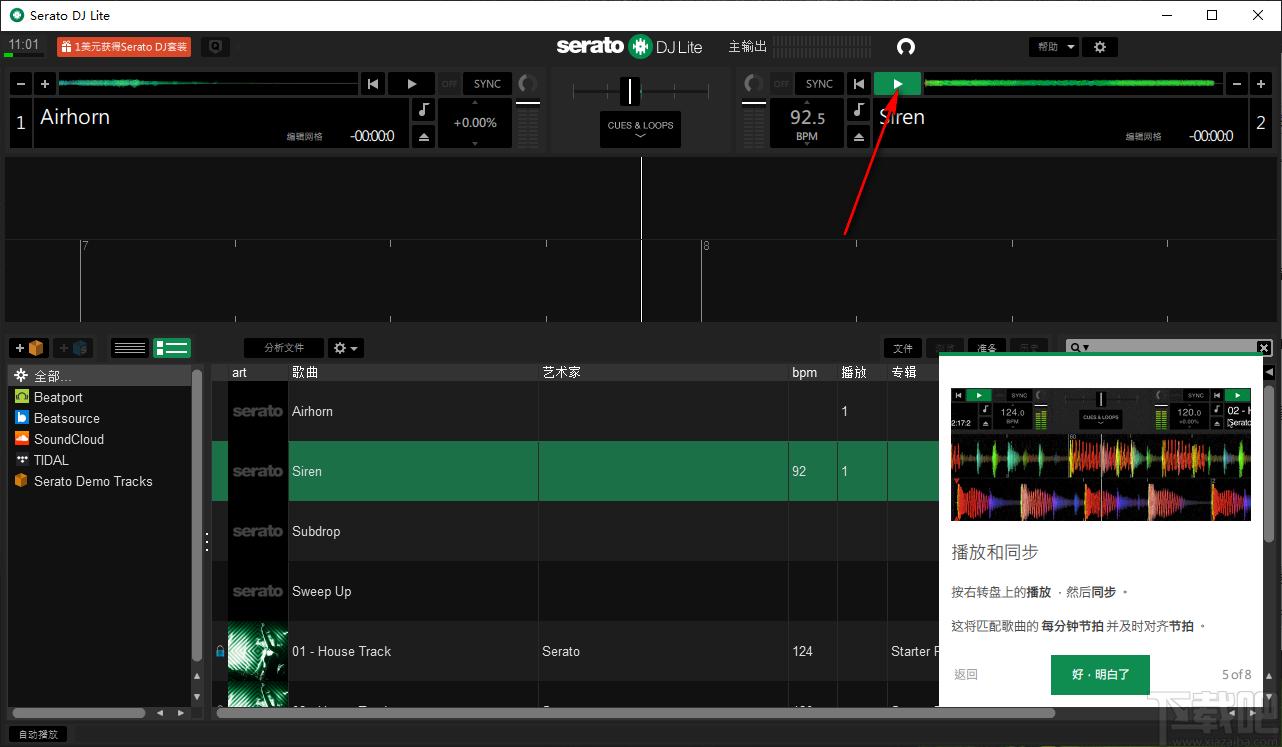The image size is (1282, 747).
Task: Open library gear options dropdown
Action: coord(346,348)
